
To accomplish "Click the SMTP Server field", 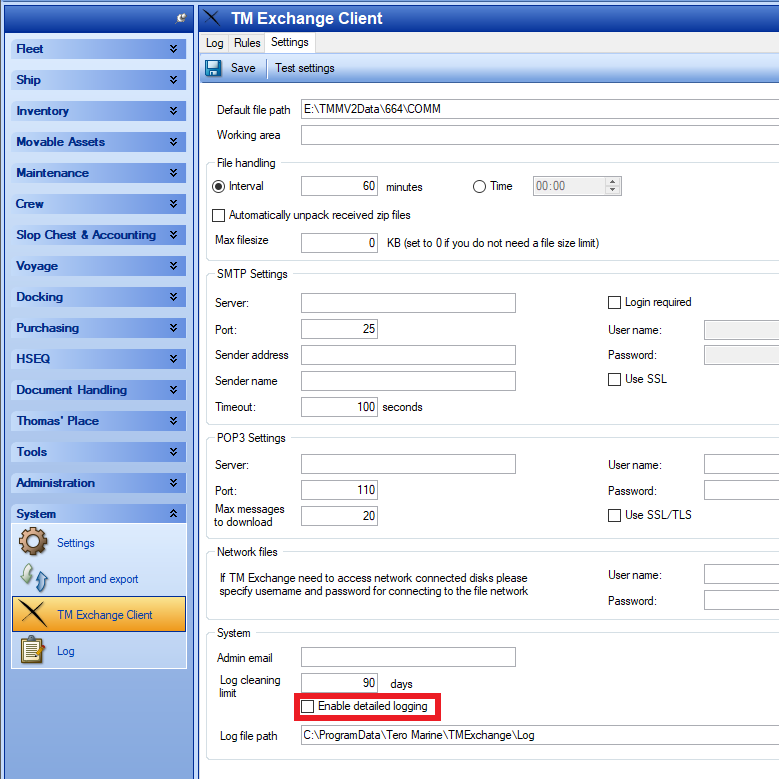I will tap(408, 303).
